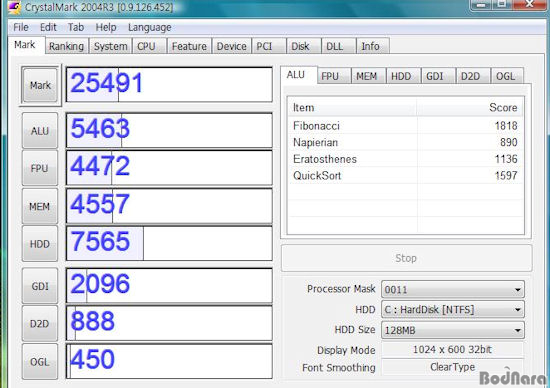Click the Score column header
550x388 pixels.
pyautogui.click(x=470, y=107)
